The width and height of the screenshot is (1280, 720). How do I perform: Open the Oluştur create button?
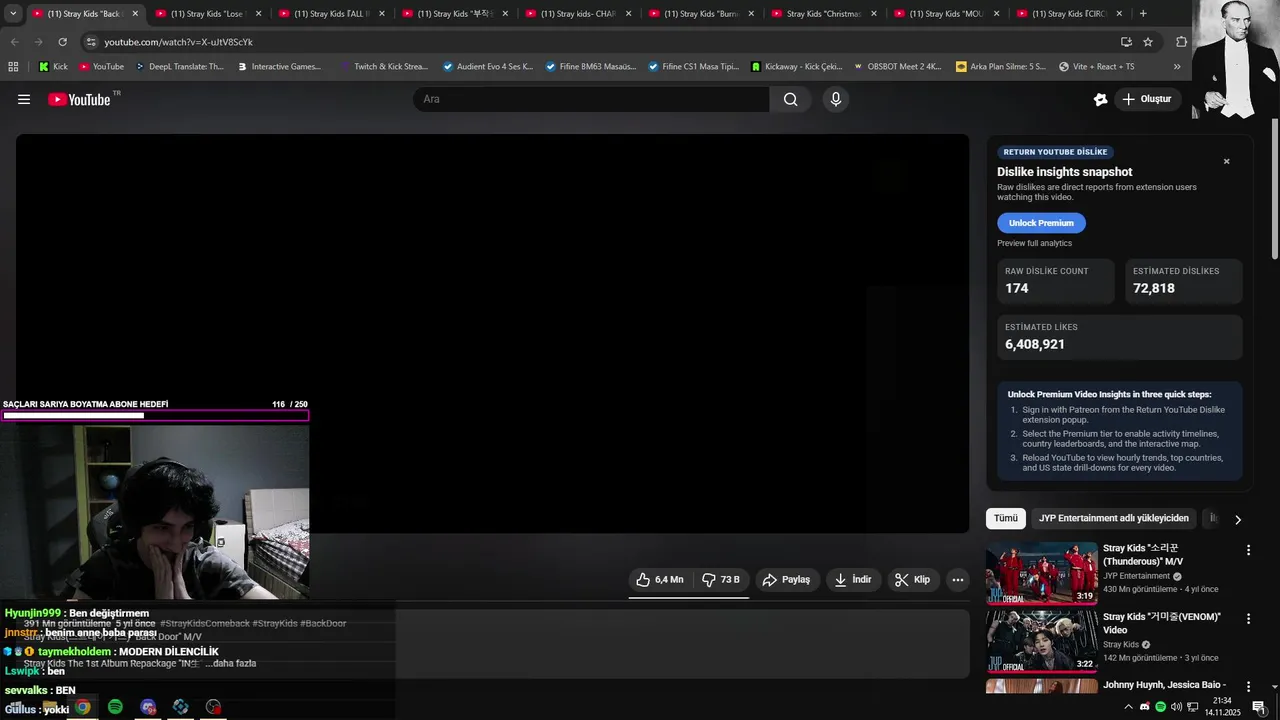tap(1146, 99)
